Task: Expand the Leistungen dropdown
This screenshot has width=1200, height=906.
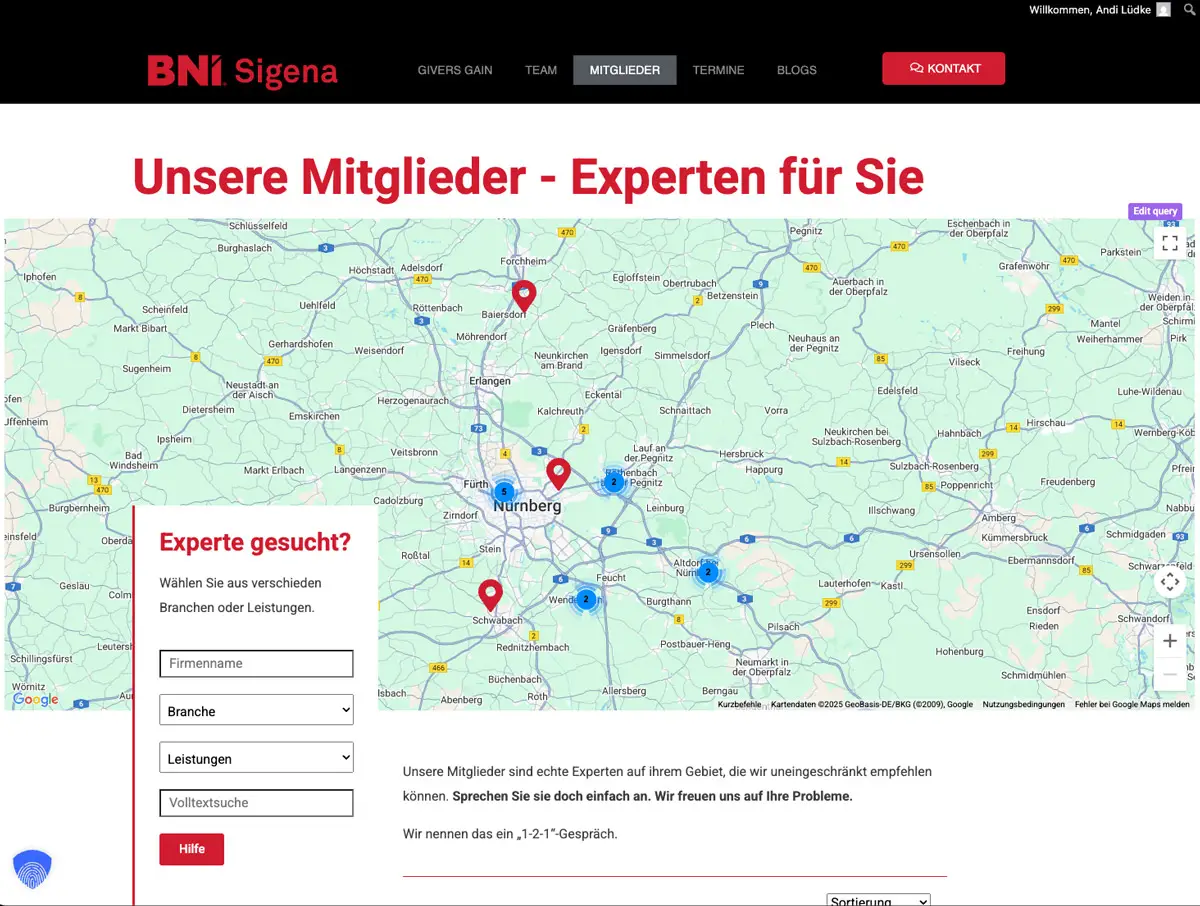Action: [x=256, y=758]
